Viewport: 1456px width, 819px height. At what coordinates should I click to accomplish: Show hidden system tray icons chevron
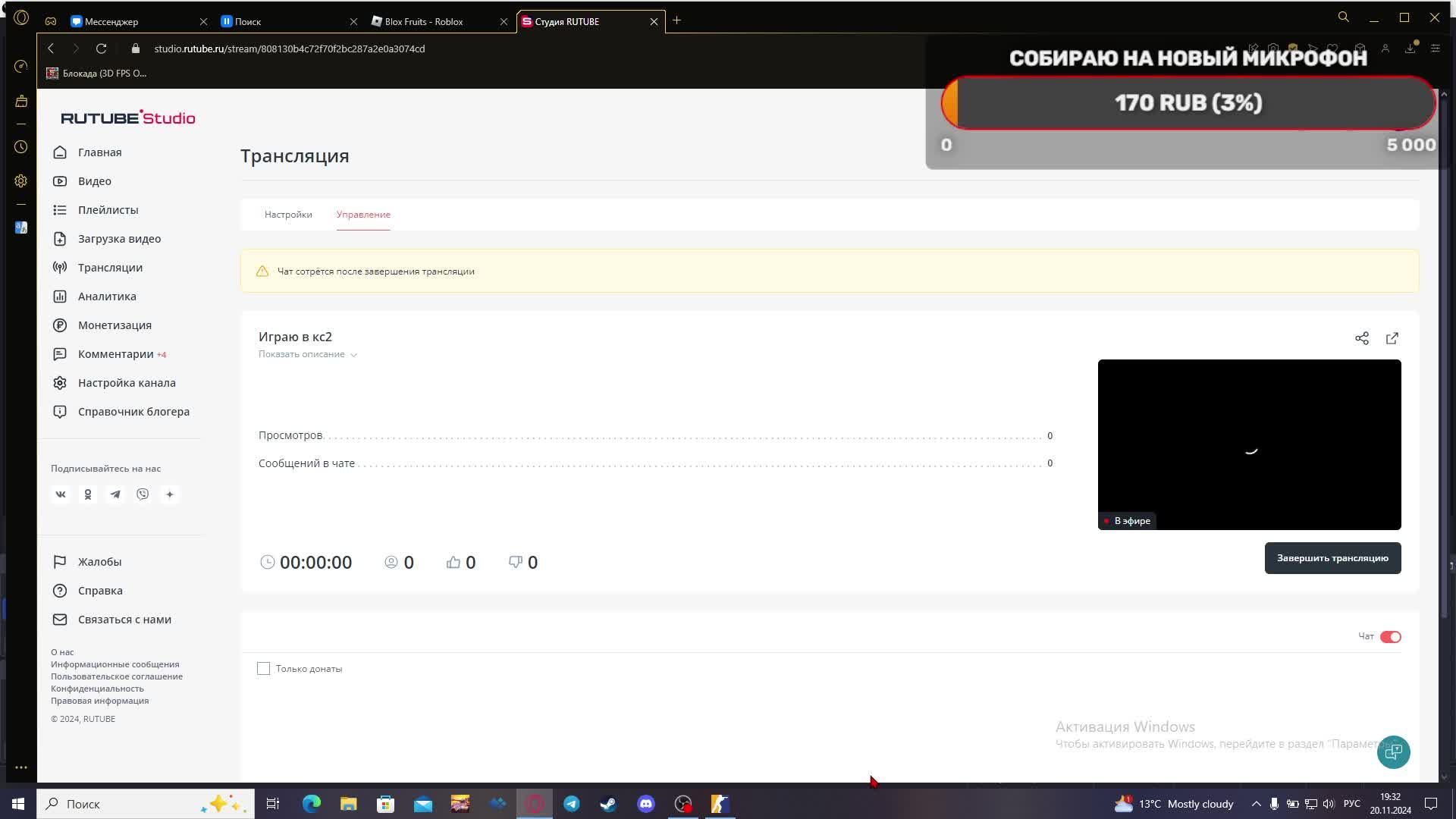pyautogui.click(x=1256, y=804)
